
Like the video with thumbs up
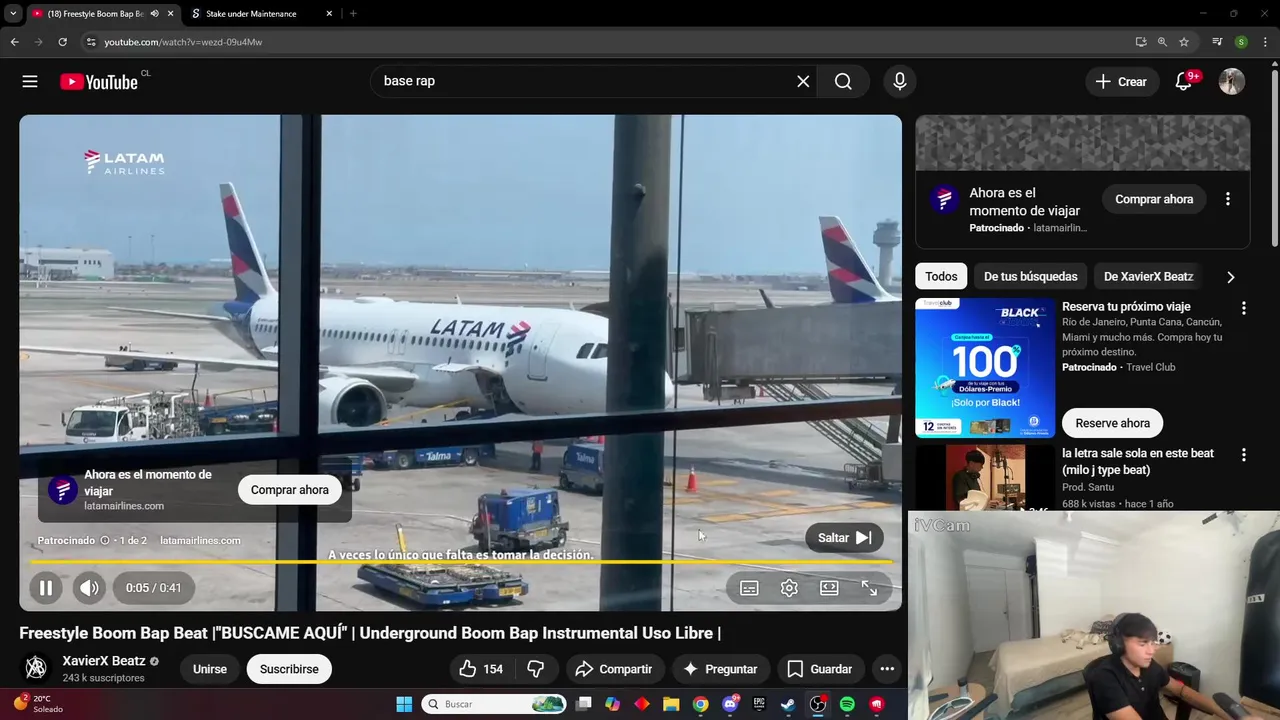tap(481, 669)
